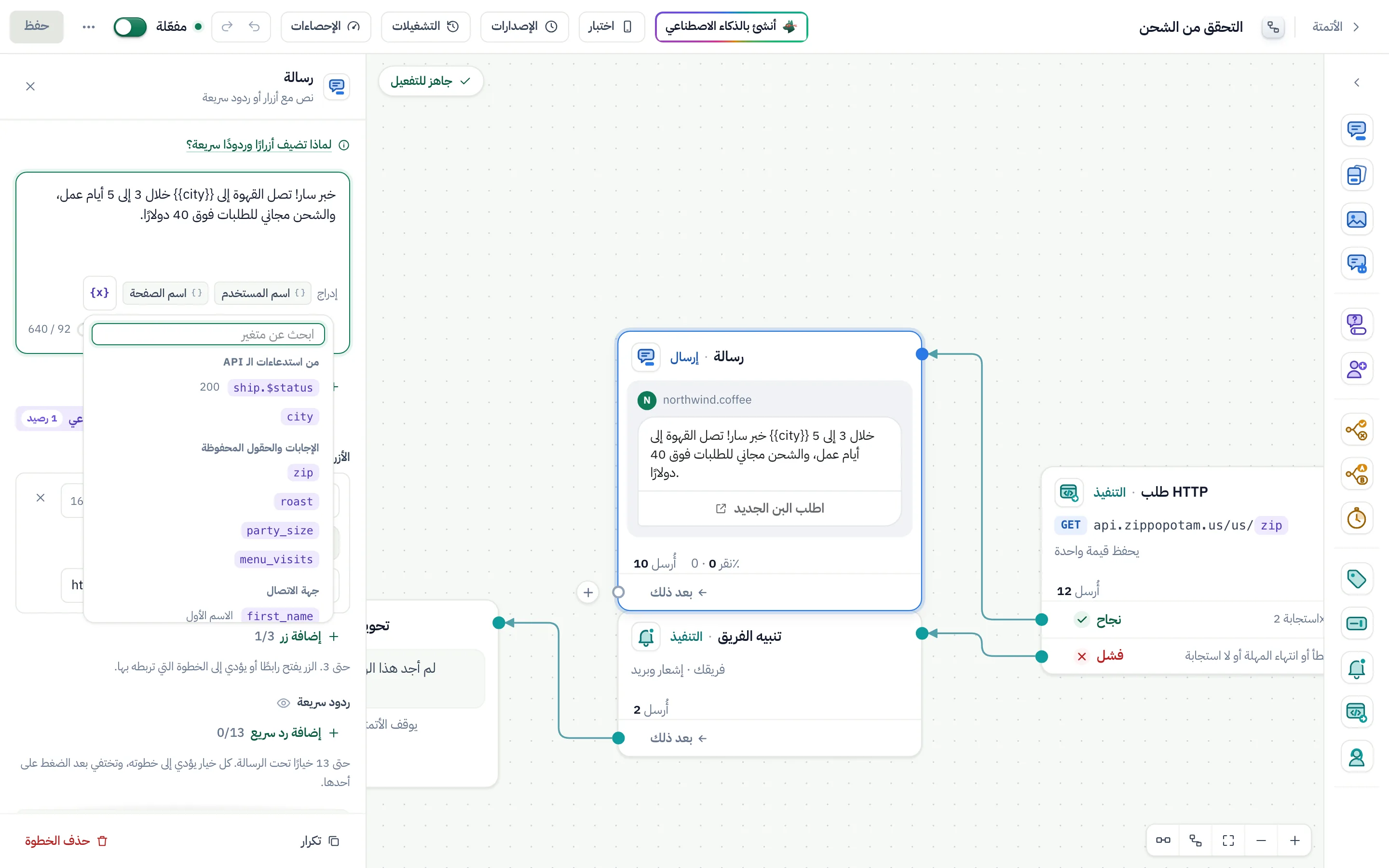Add the timer delay step icon

[1357, 518]
